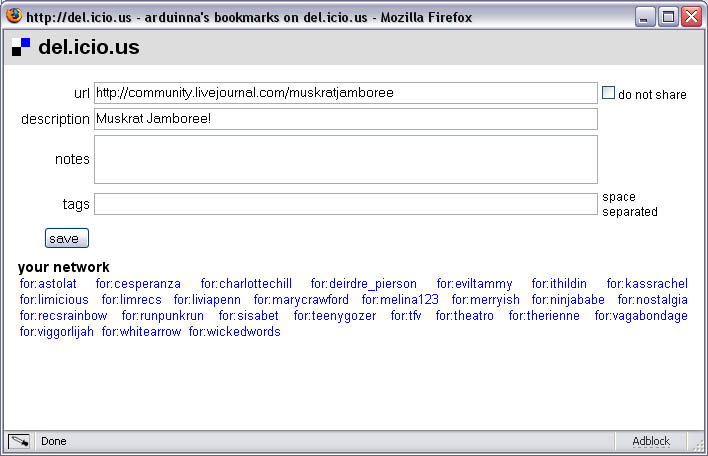Image resolution: width=708 pixels, height=456 pixels.
Task: Click the 'your network' heading
Action: point(64,267)
